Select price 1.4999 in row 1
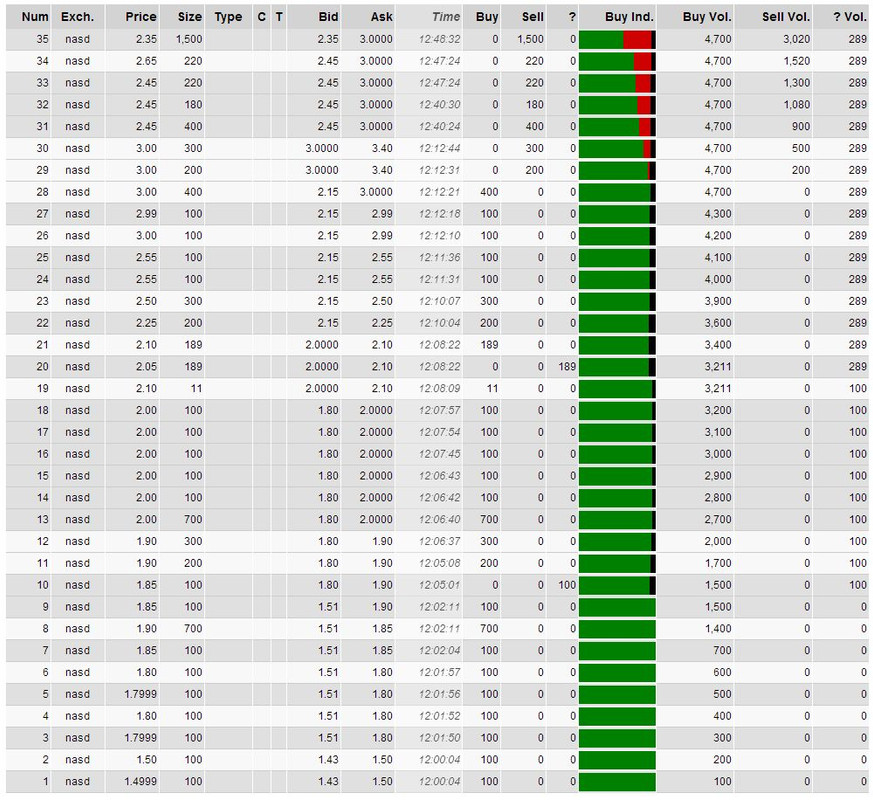The image size is (873, 800). click(140, 782)
